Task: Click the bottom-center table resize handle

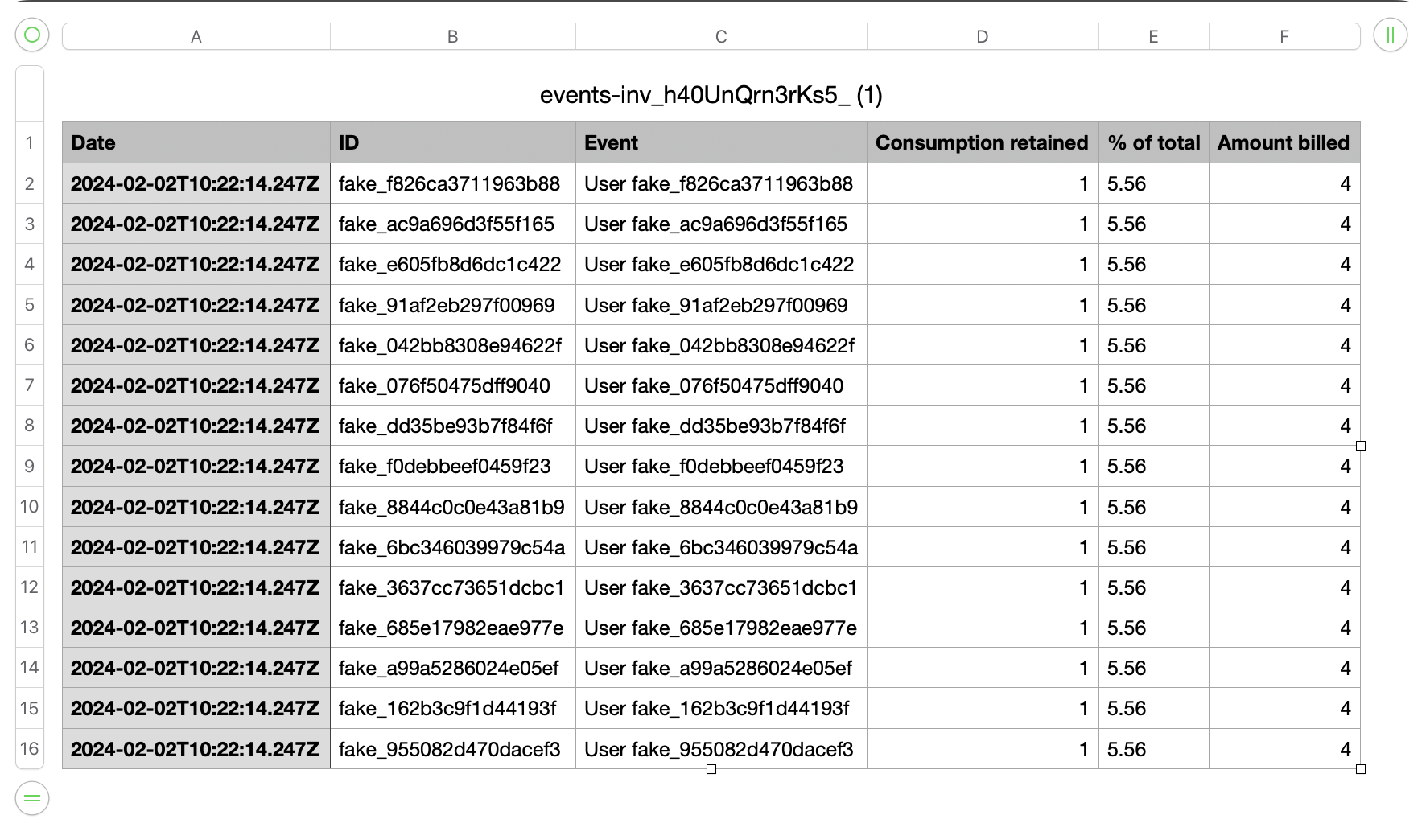Action: tap(711, 769)
